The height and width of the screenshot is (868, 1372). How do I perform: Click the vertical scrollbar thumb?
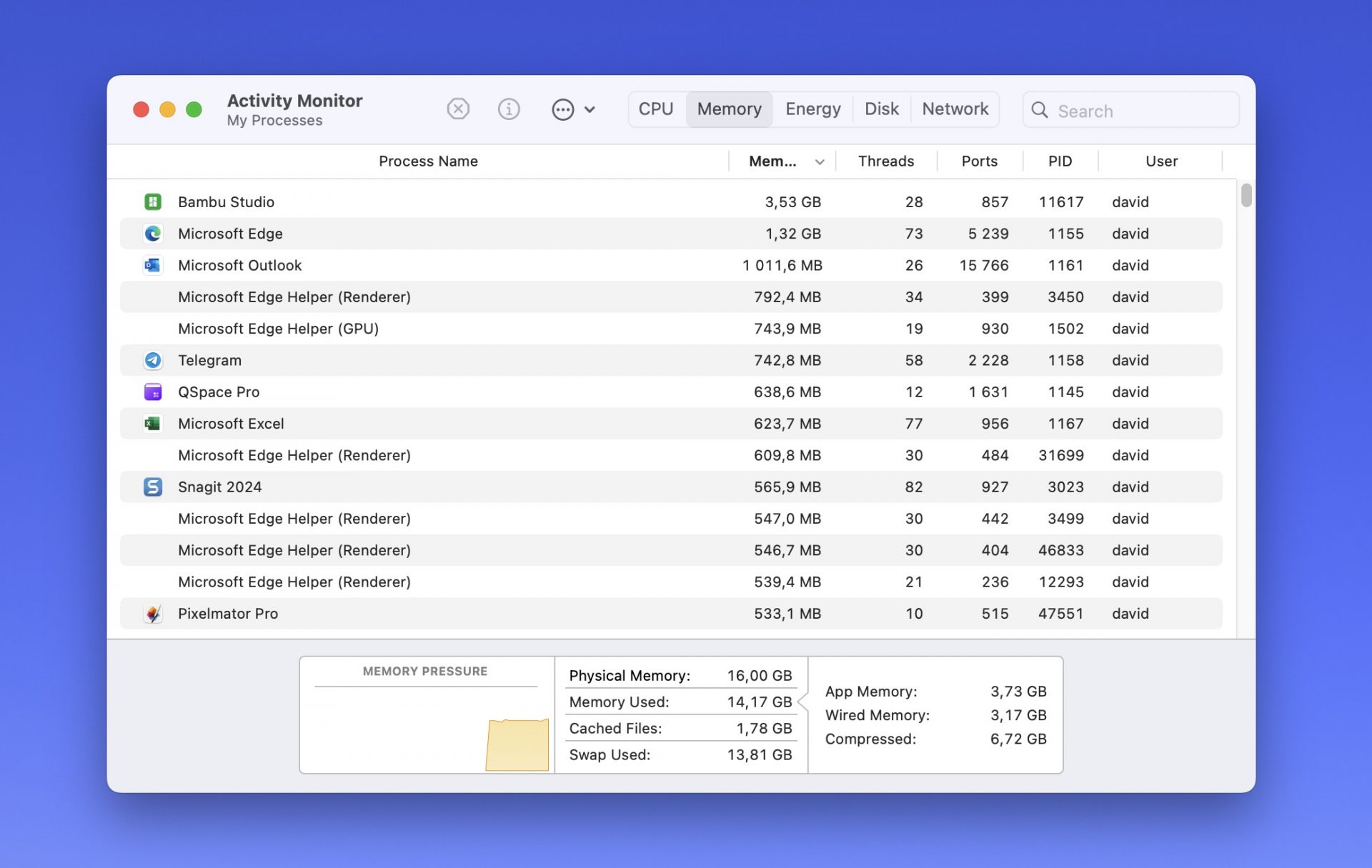[x=1246, y=195]
